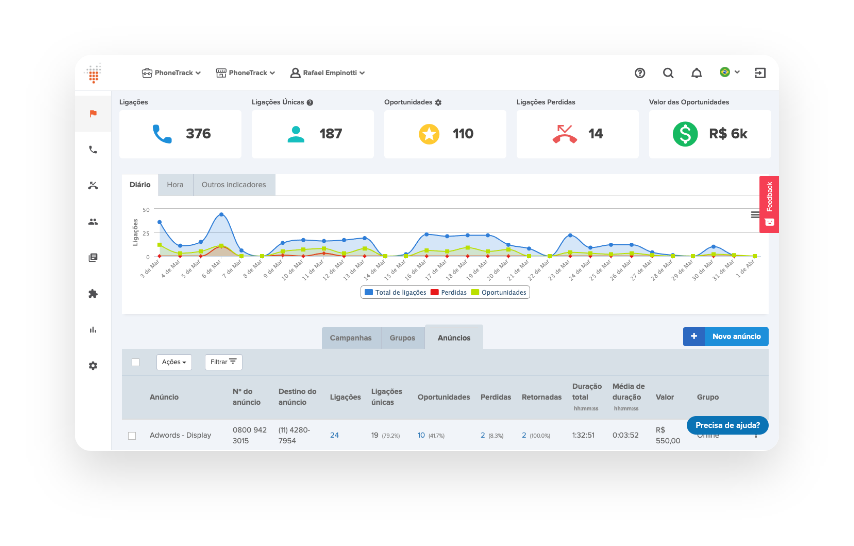Click the R$ 550,00 value cell

tap(668, 435)
